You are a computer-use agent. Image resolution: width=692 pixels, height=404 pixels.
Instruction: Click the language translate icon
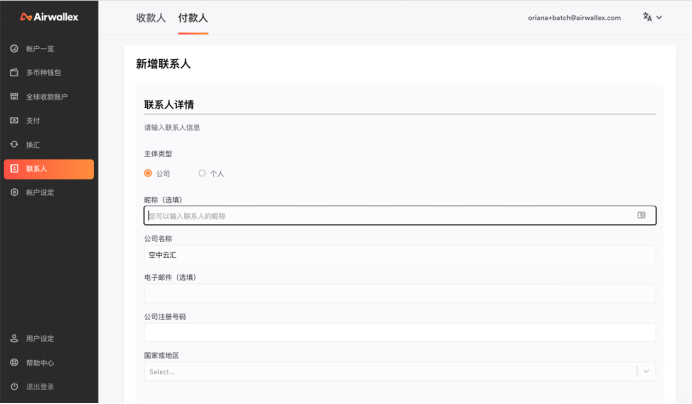pos(647,17)
